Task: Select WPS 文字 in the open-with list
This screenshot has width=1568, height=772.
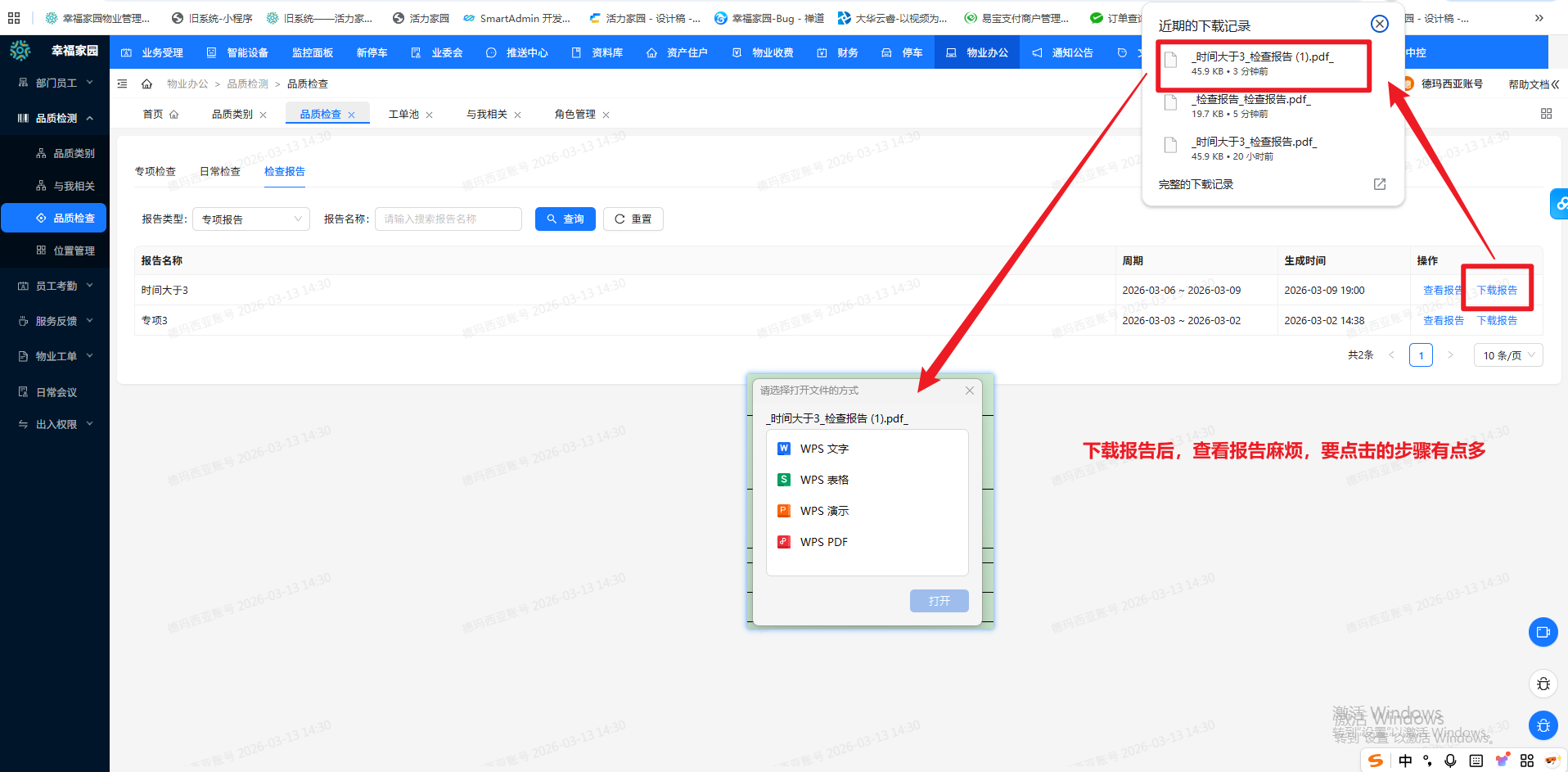Action: coord(824,449)
